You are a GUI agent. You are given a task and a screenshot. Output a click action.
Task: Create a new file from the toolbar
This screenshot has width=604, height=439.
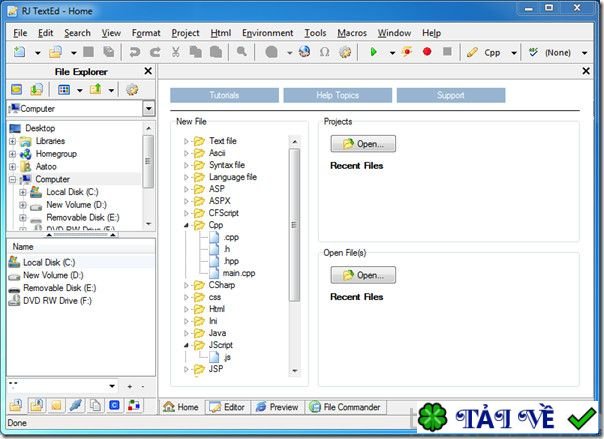19,52
